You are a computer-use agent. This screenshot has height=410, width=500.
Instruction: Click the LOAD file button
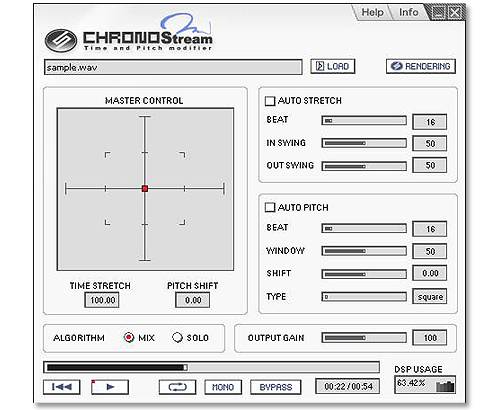333,66
